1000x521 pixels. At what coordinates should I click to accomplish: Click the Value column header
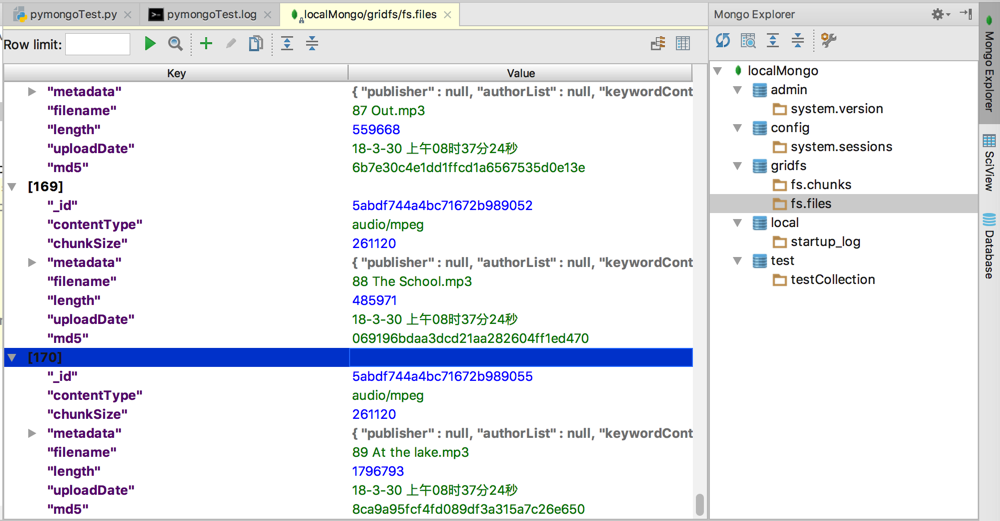click(520, 73)
